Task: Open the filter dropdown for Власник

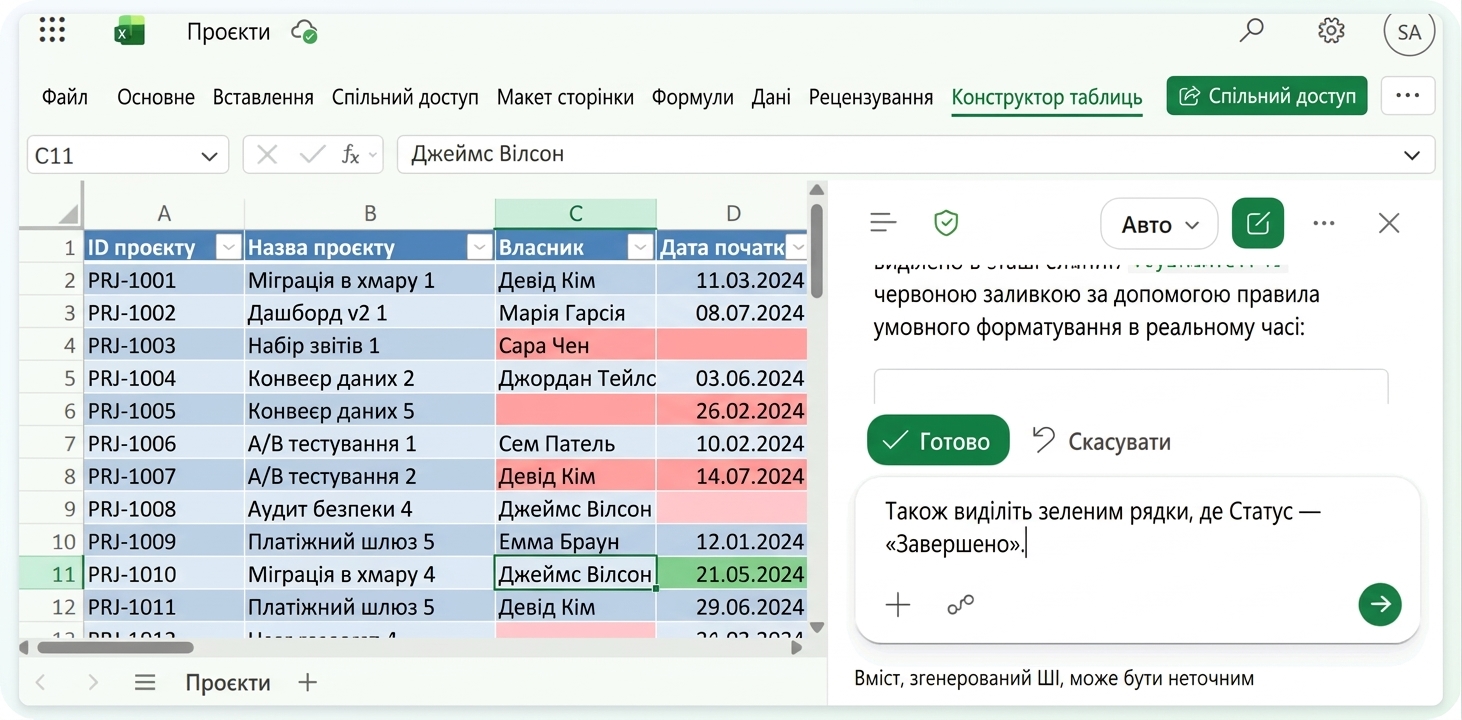Action: point(640,247)
